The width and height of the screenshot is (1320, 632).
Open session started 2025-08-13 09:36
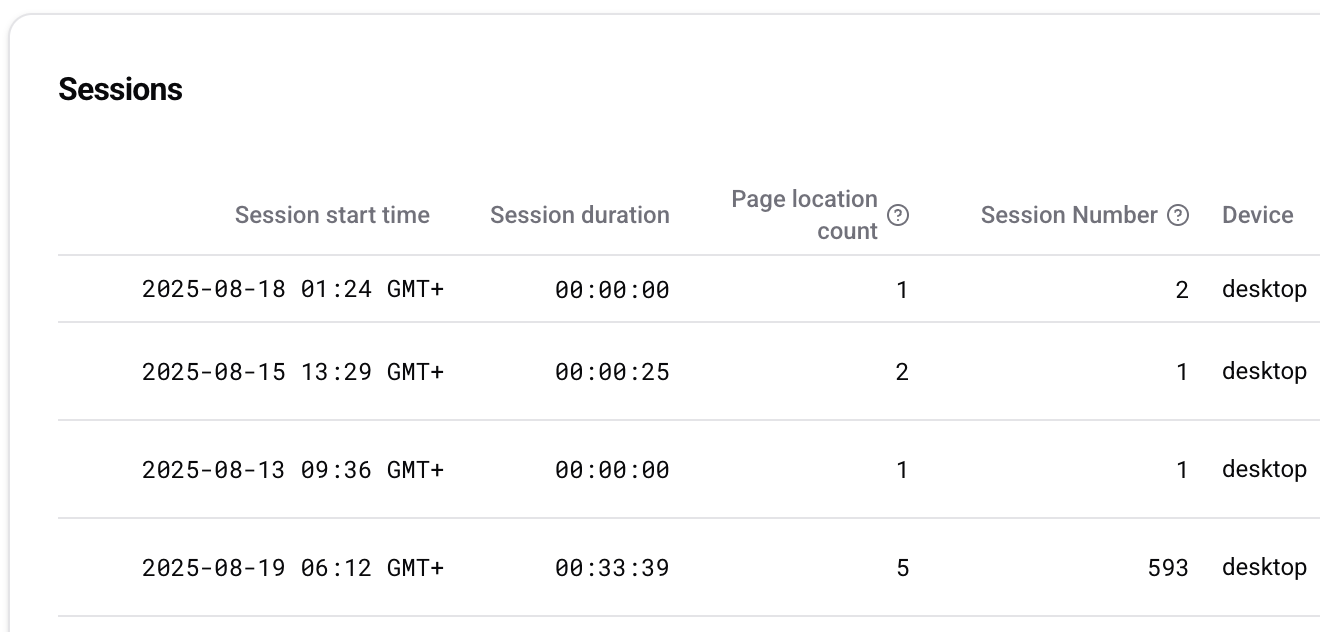click(x=292, y=470)
